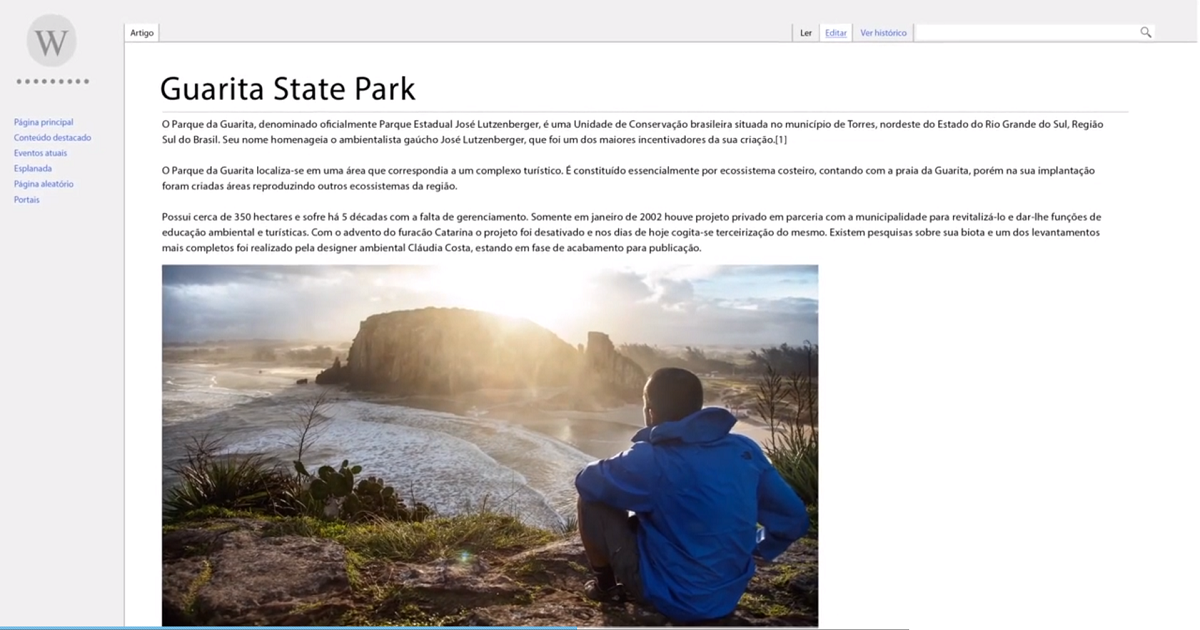Viewport: 1200px width, 630px height.
Task: Open the Ver histórico tab
Action: point(884,33)
